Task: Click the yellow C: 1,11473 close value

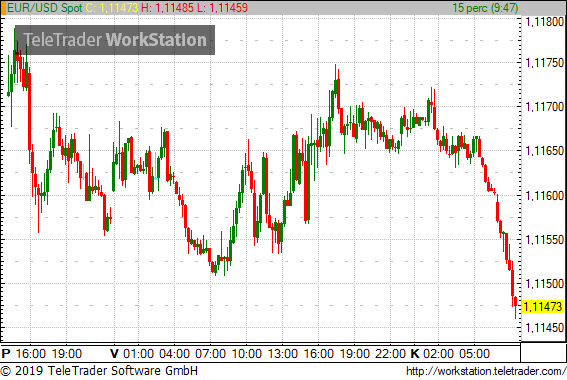Action: click(112, 8)
